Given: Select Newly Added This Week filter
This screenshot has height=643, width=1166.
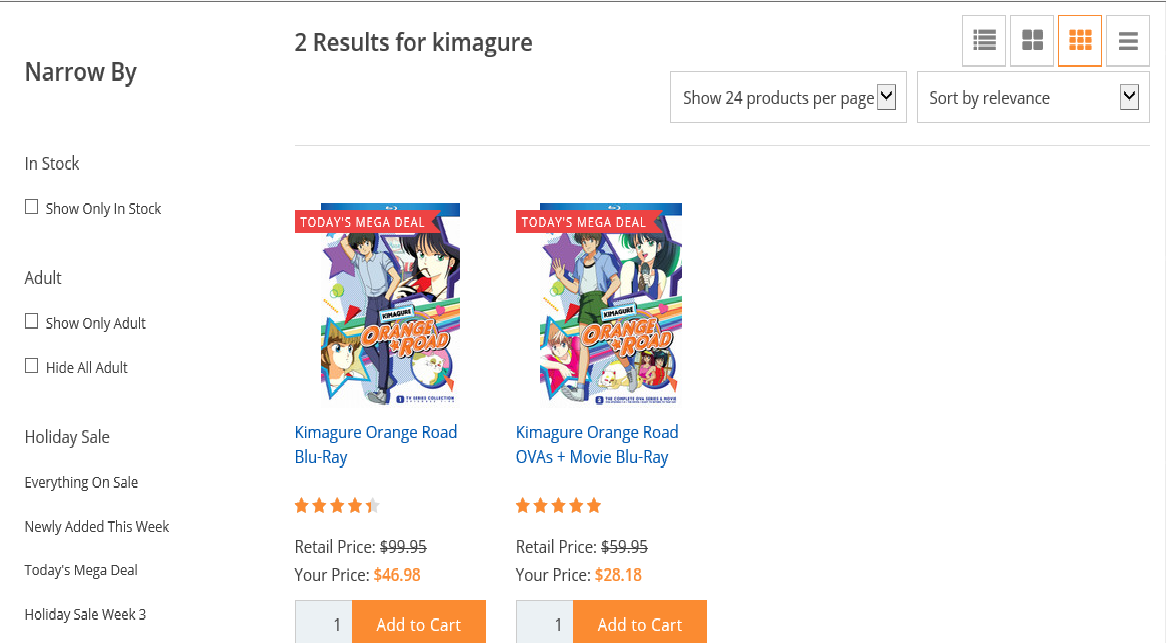Looking at the screenshot, I should tap(97, 526).
